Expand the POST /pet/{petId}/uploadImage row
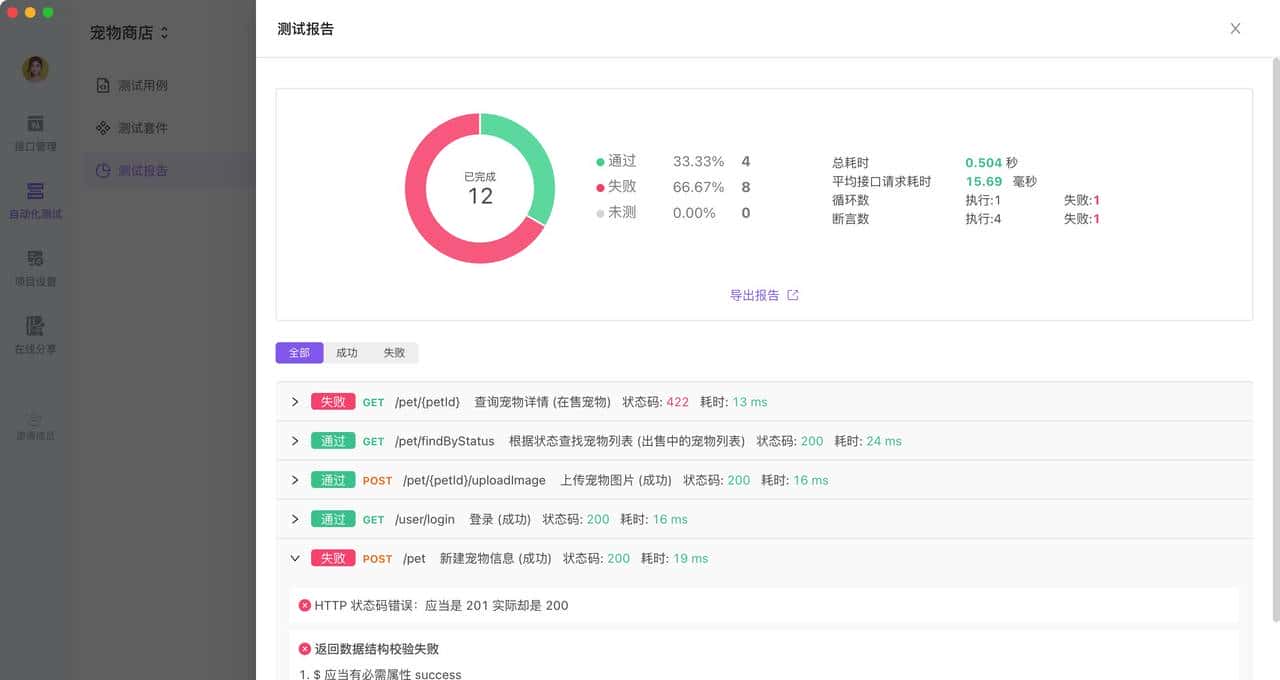This screenshot has height=680, width=1280. pos(295,480)
